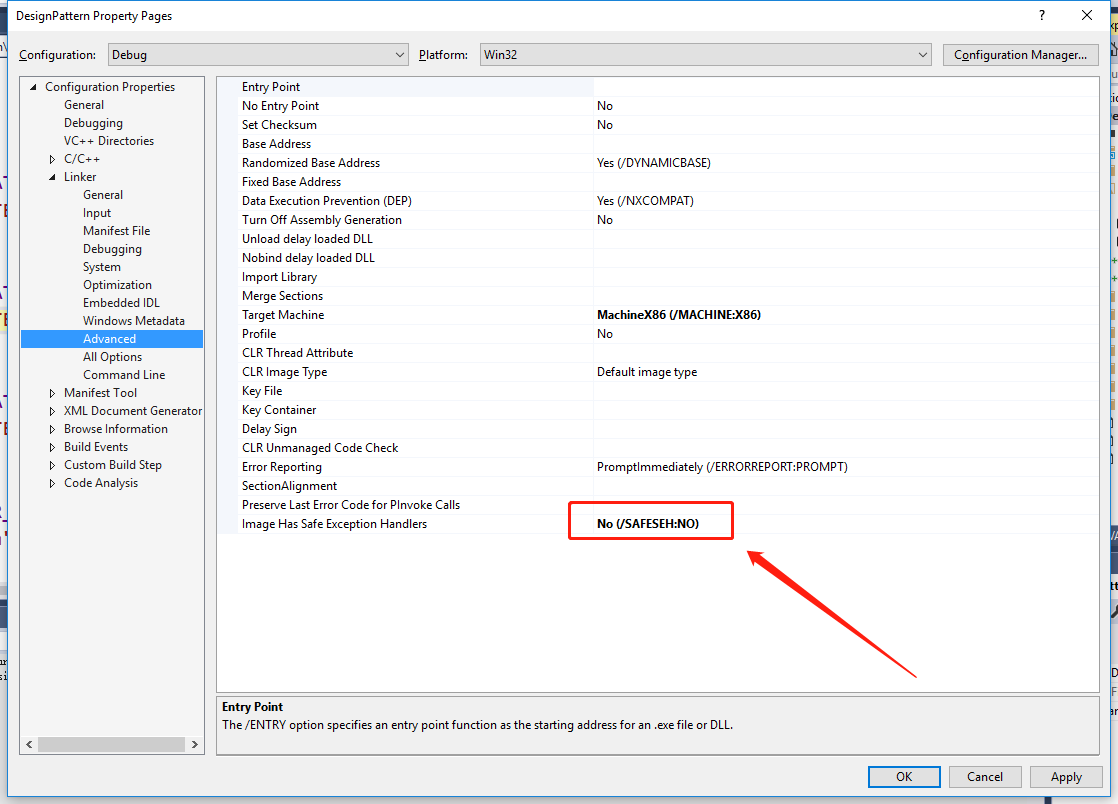The image size is (1118, 804).
Task: Expand the Manifest Tool node
Action: [x=52, y=392]
